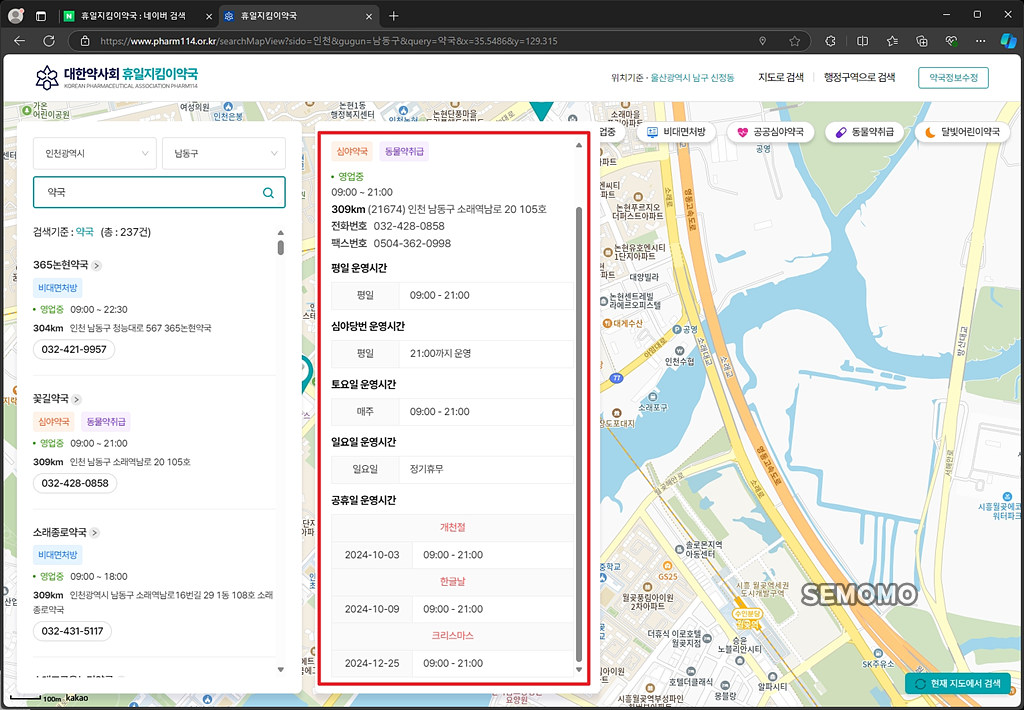This screenshot has width=1024, height=710.
Task: Open 지도로 검색 menu
Action: [x=781, y=77]
